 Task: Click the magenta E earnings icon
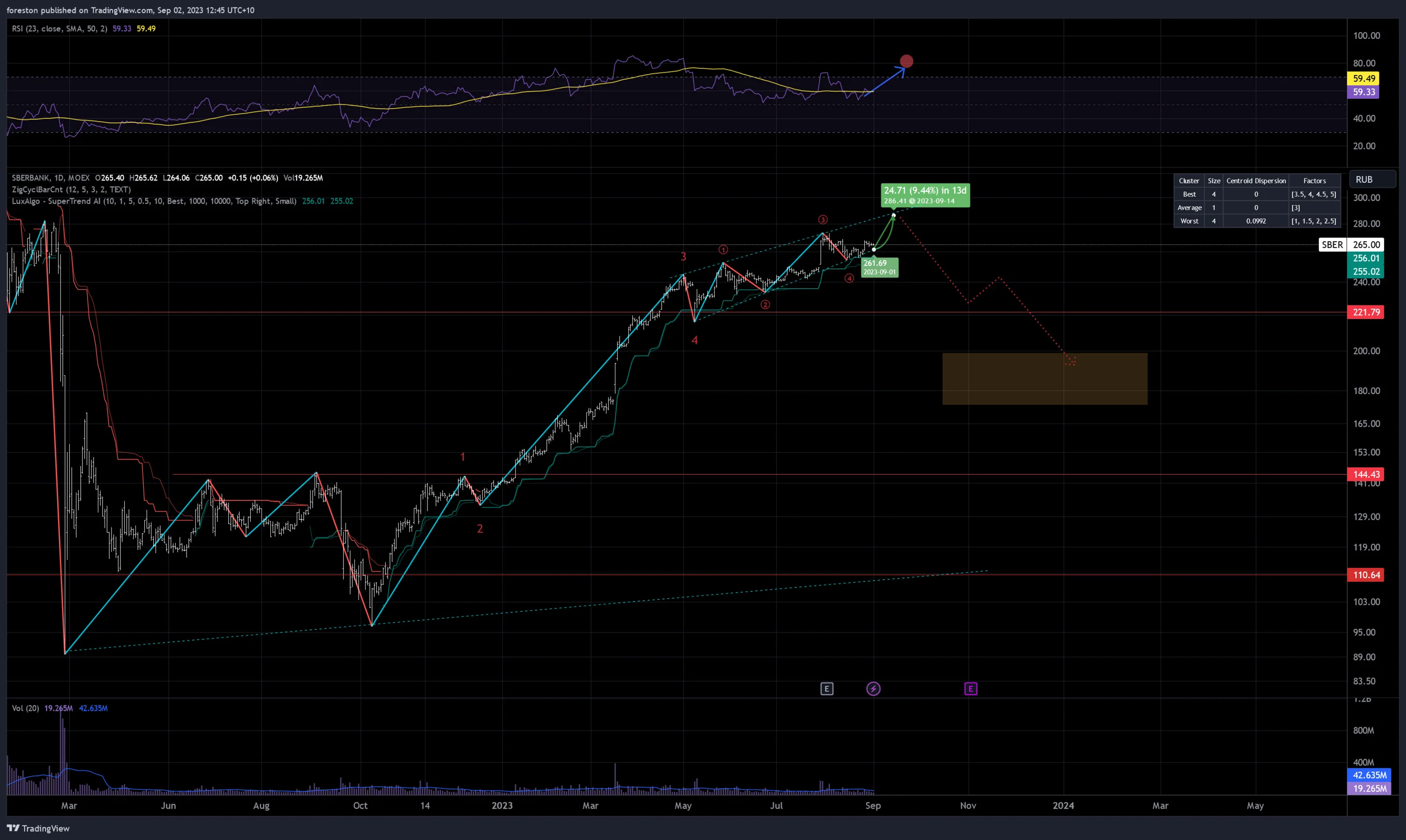pos(971,689)
